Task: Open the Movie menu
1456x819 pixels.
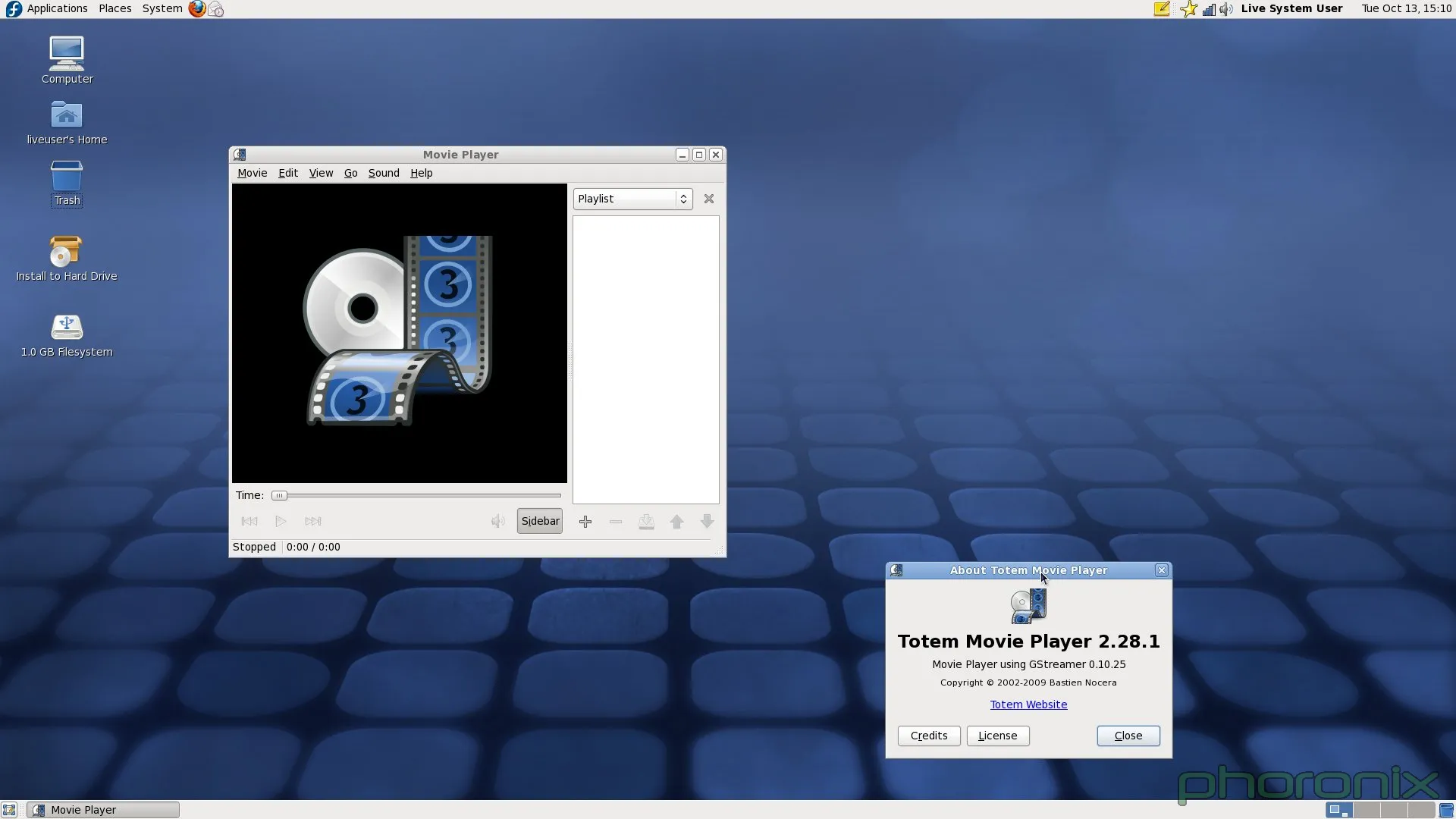Action: 252,173
